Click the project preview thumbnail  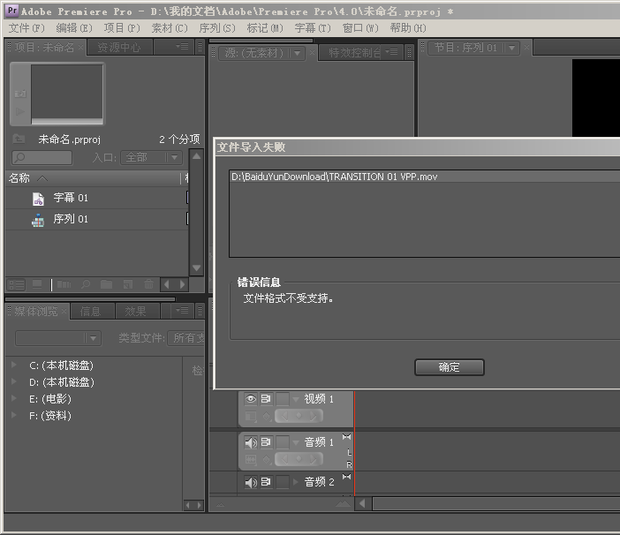[67, 94]
